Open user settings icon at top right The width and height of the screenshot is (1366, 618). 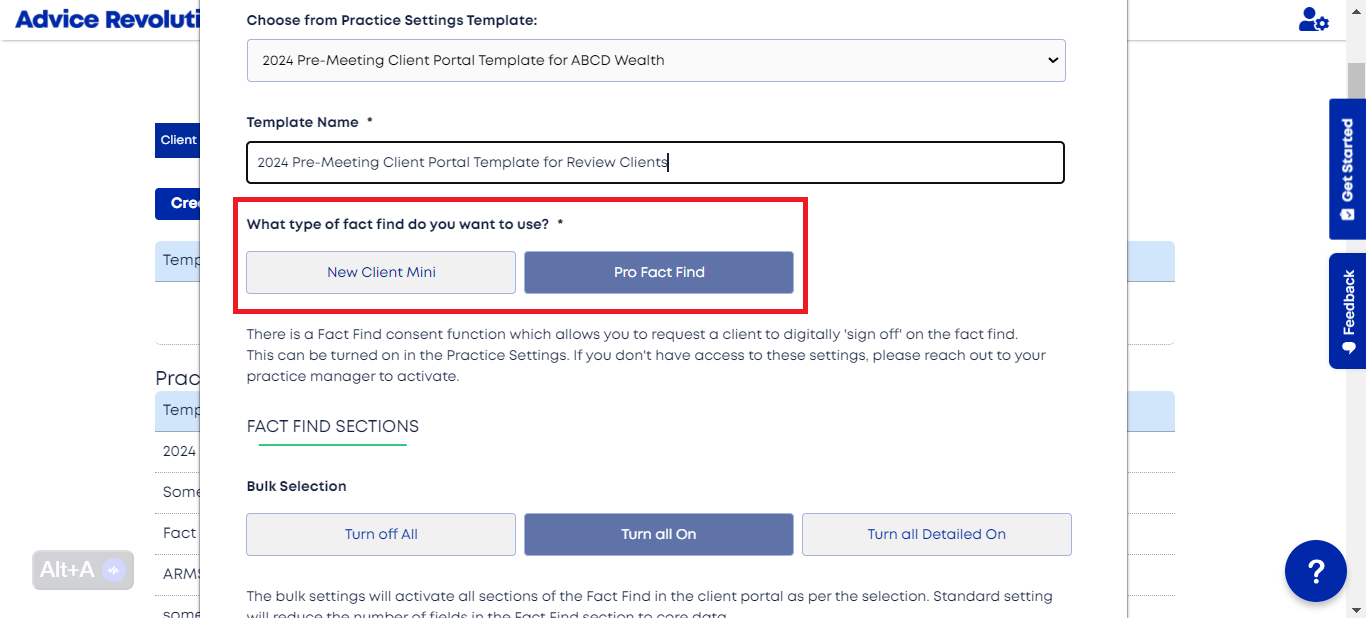point(1313,19)
